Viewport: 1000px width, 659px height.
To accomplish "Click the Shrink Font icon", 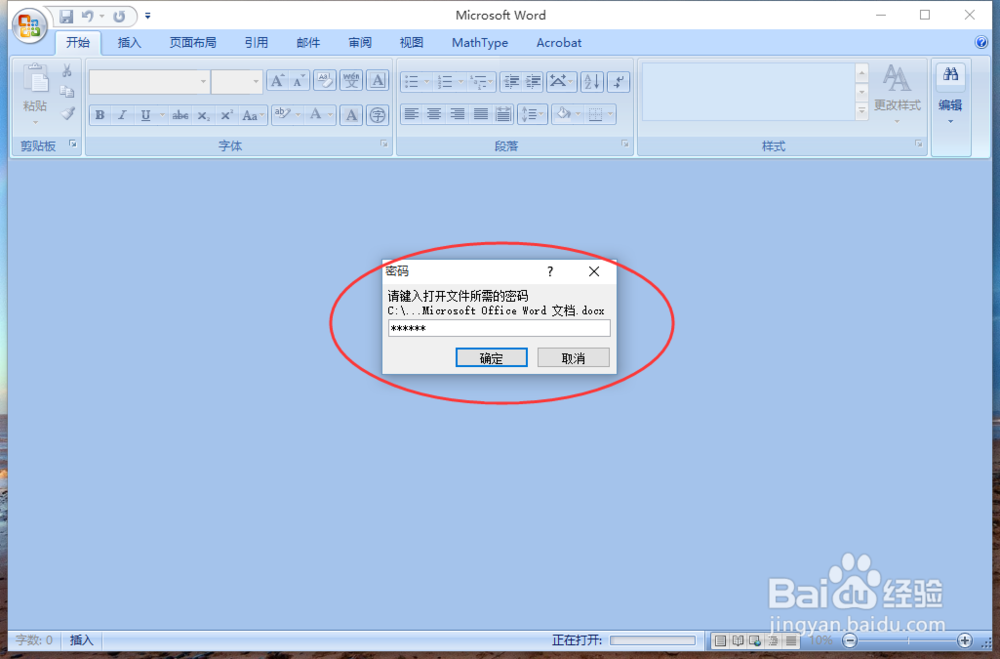I will [298, 81].
